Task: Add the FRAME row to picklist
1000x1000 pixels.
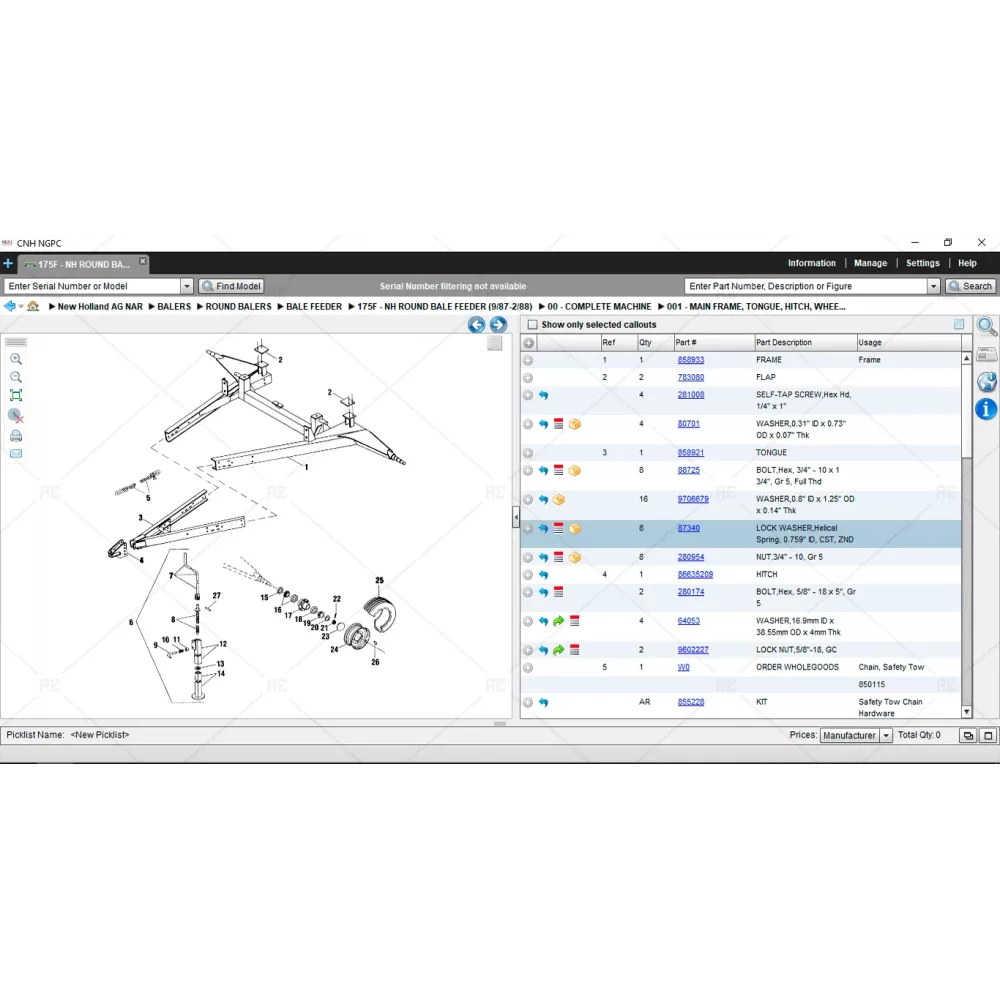Action: (528, 360)
